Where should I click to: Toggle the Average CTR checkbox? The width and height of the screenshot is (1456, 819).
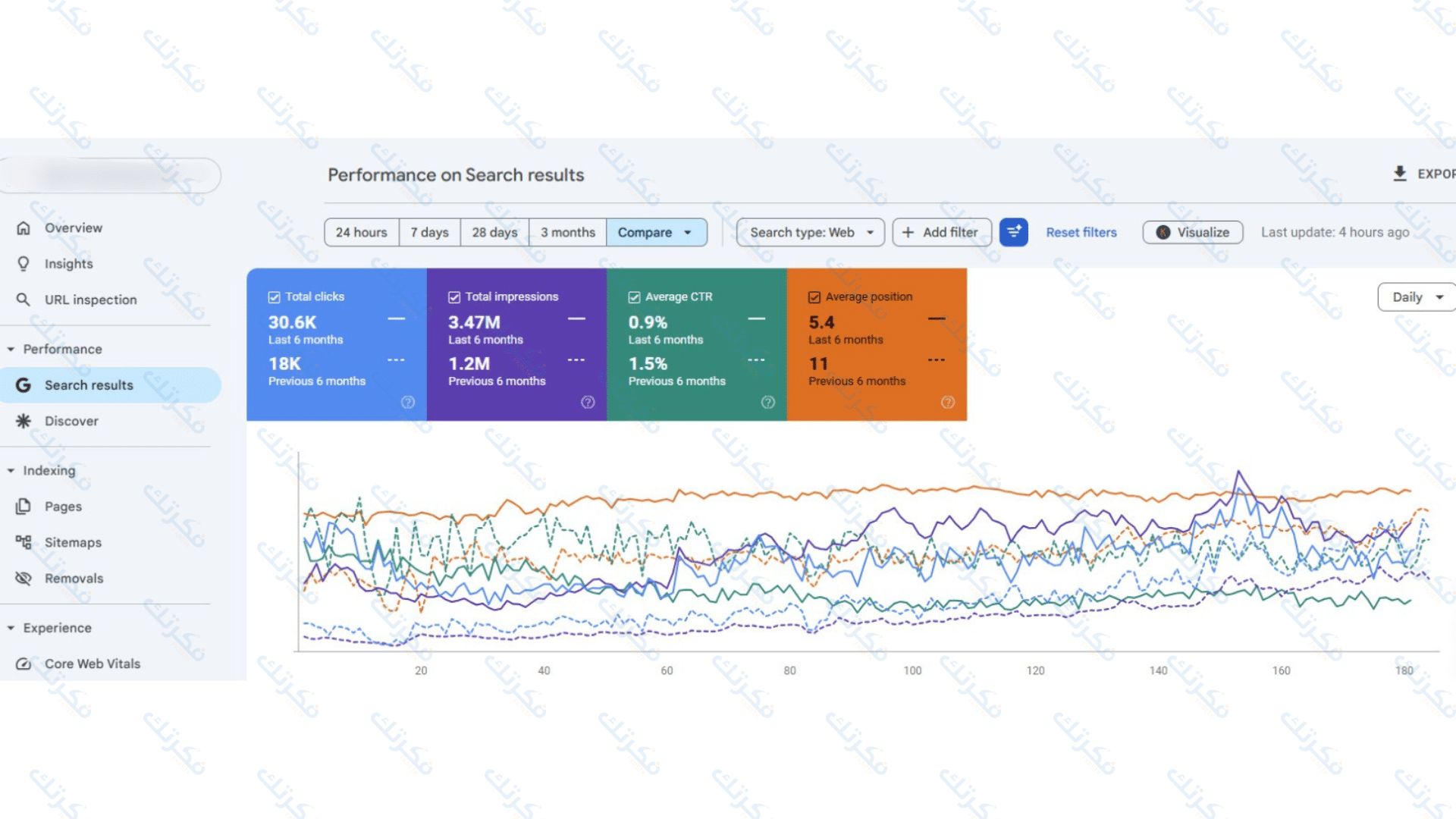coord(634,297)
